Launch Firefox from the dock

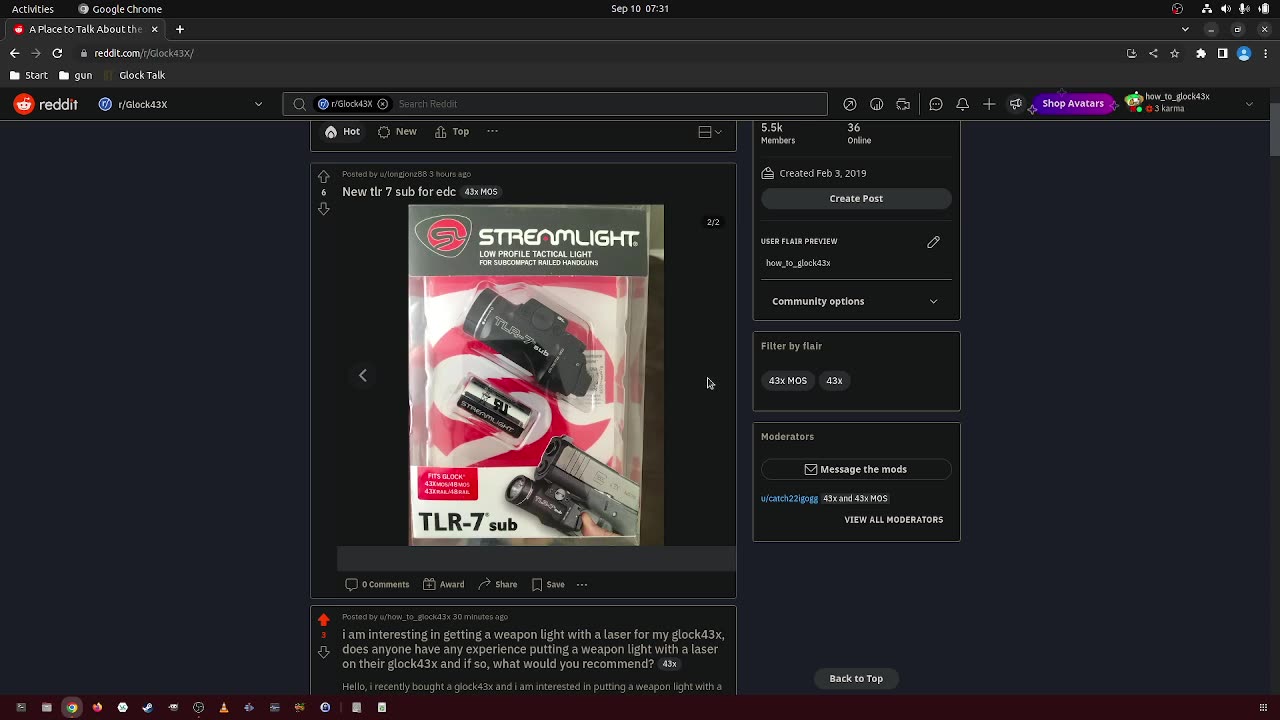[97, 707]
